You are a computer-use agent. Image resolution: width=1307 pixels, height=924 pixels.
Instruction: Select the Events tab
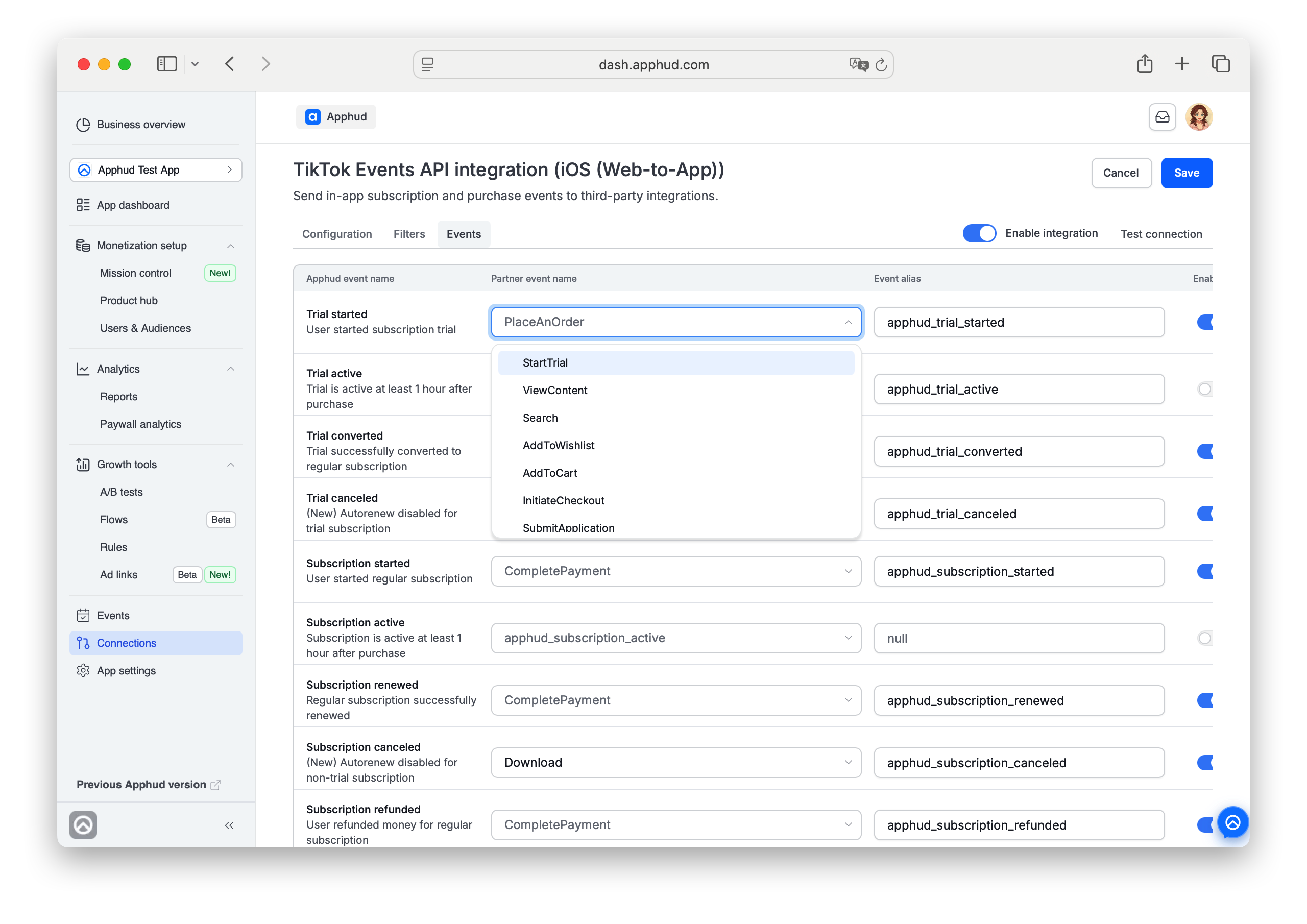464,234
